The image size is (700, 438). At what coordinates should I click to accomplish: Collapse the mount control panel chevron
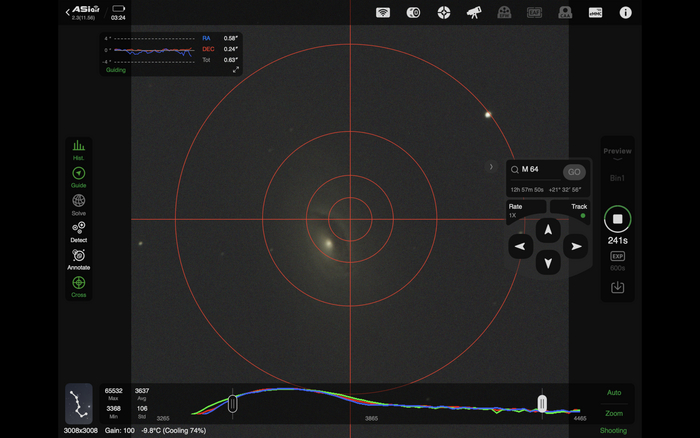[x=491, y=167]
